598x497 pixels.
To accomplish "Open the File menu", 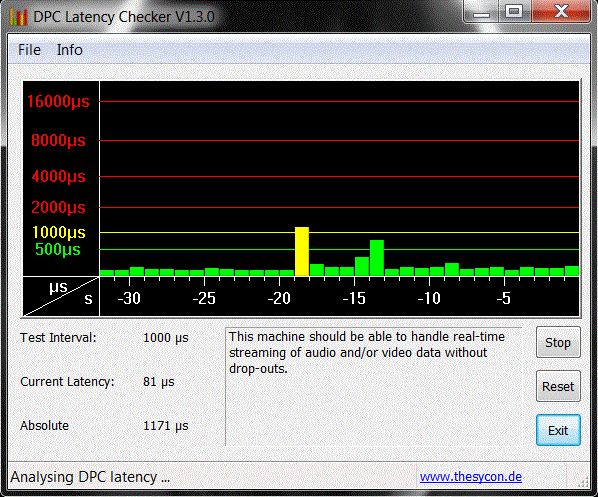I will click(x=29, y=50).
